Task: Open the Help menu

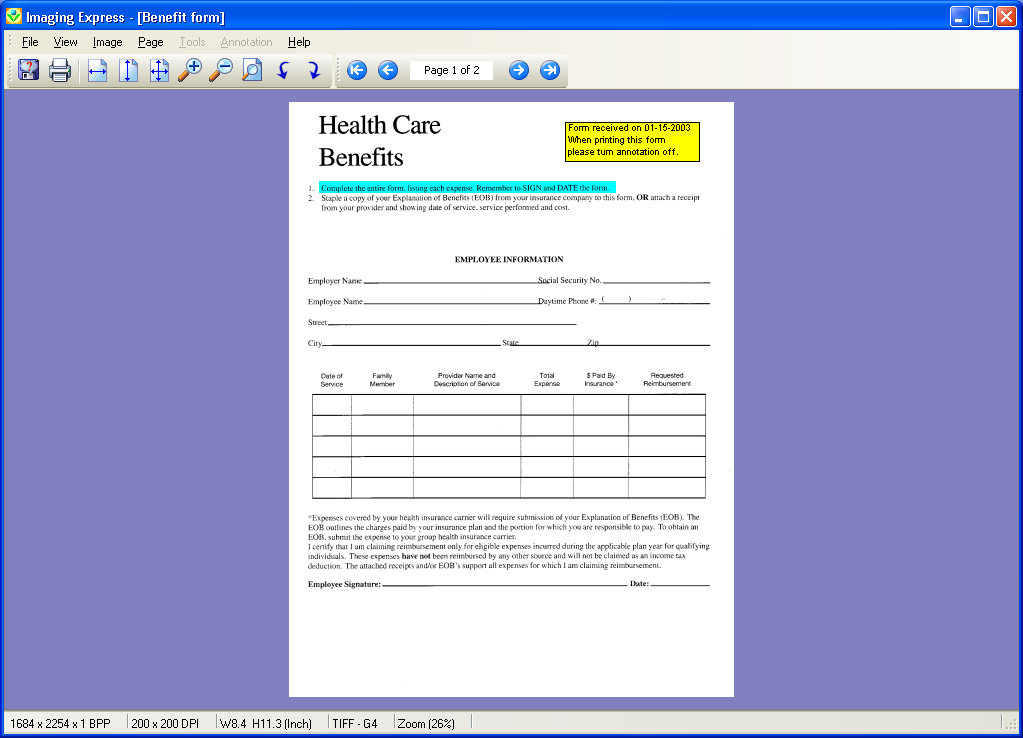Action: pyautogui.click(x=299, y=42)
